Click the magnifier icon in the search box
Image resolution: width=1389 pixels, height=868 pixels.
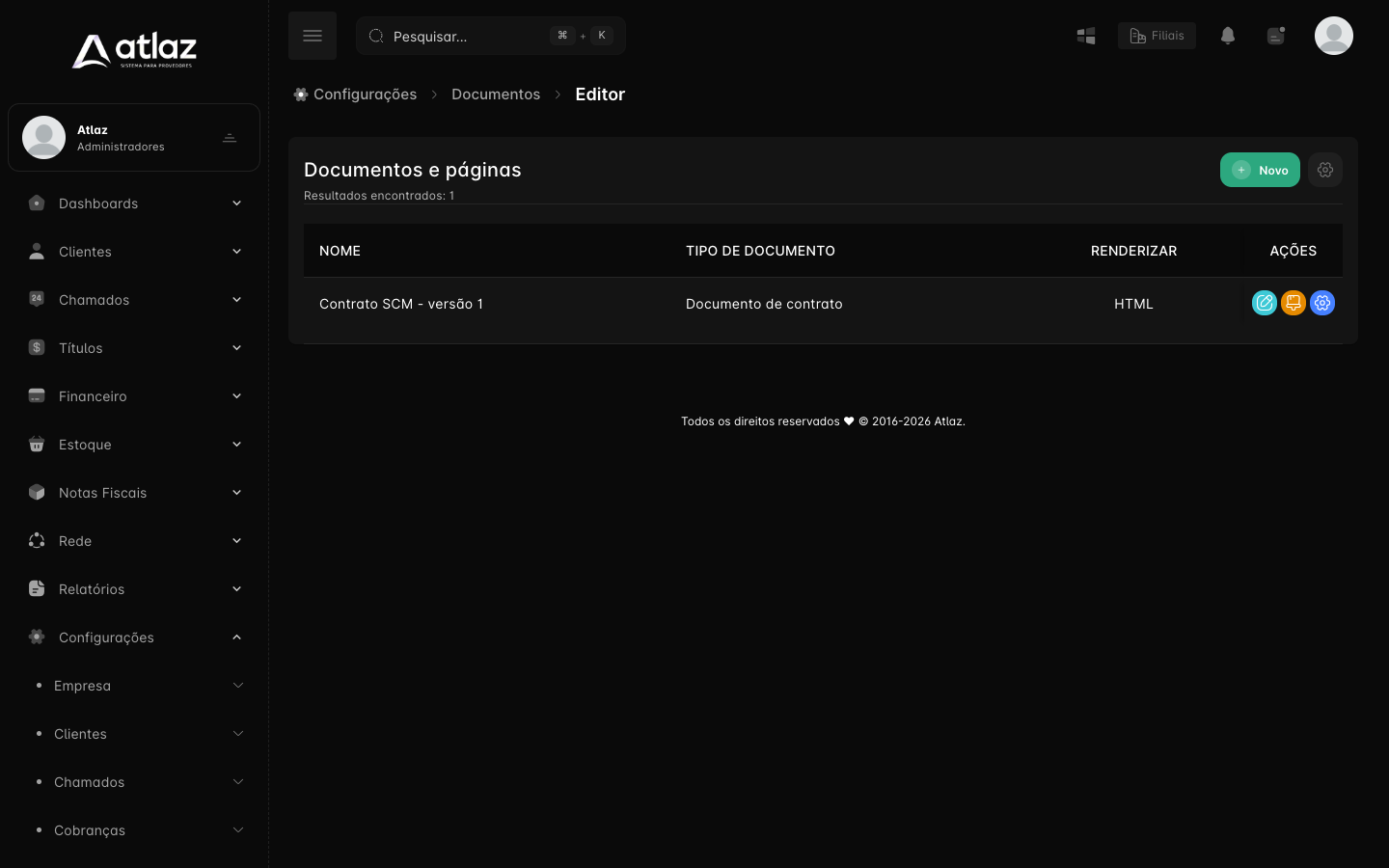tap(376, 36)
